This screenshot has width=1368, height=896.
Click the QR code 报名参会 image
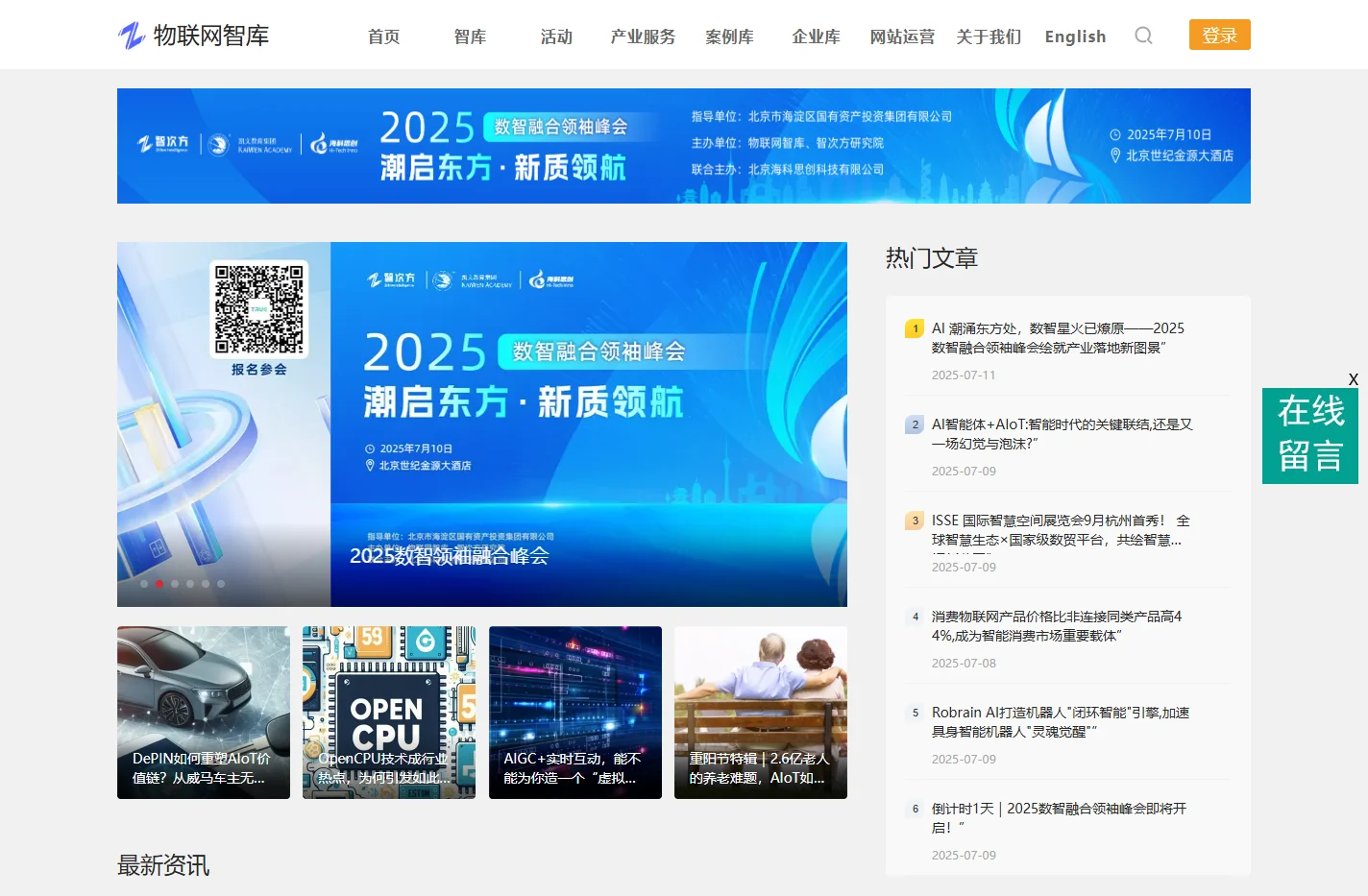click(259, 309)
